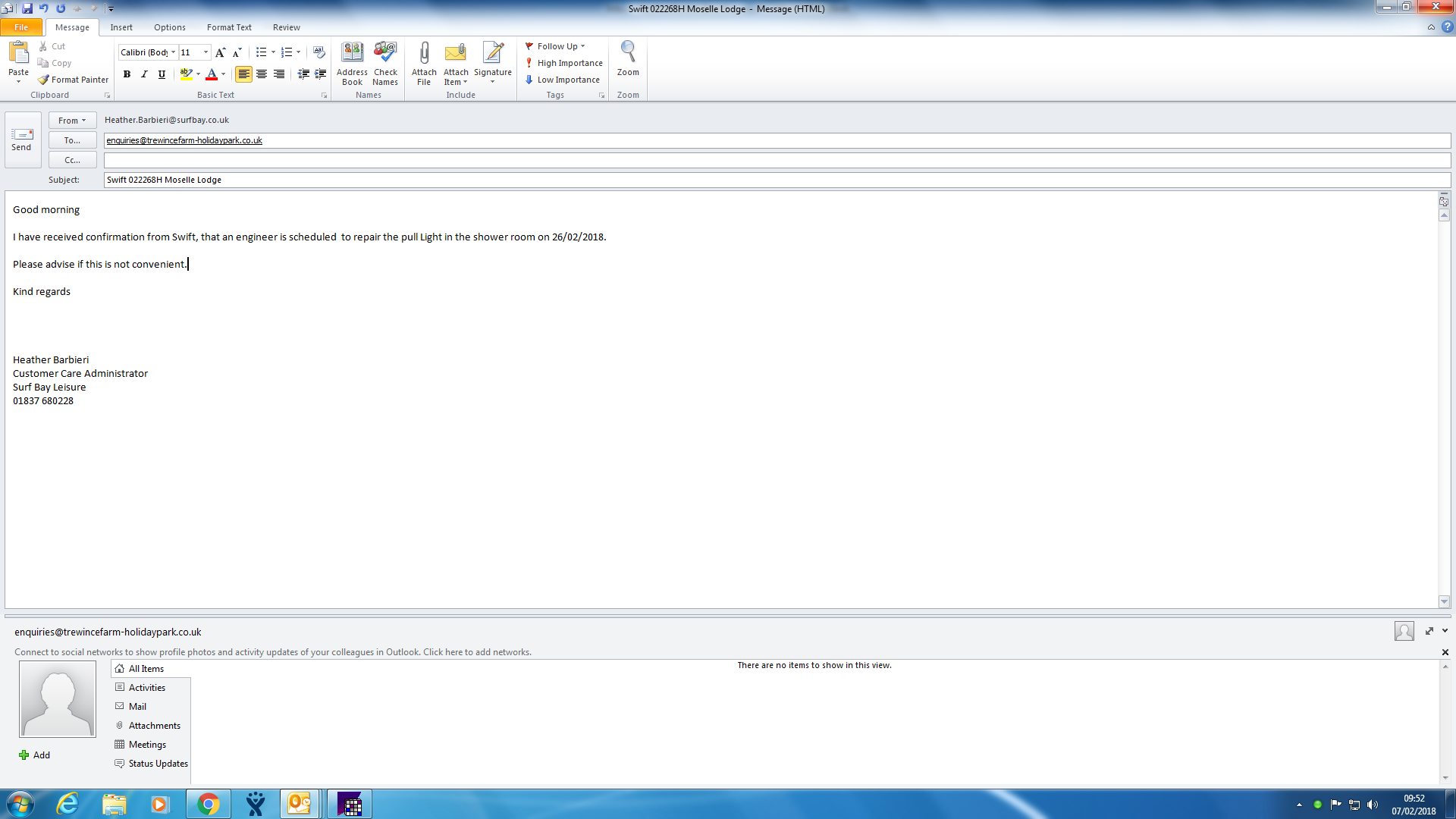Open the font size dropdown
The height and width of the screenshot is (819, 1456).
coord(206,52)
